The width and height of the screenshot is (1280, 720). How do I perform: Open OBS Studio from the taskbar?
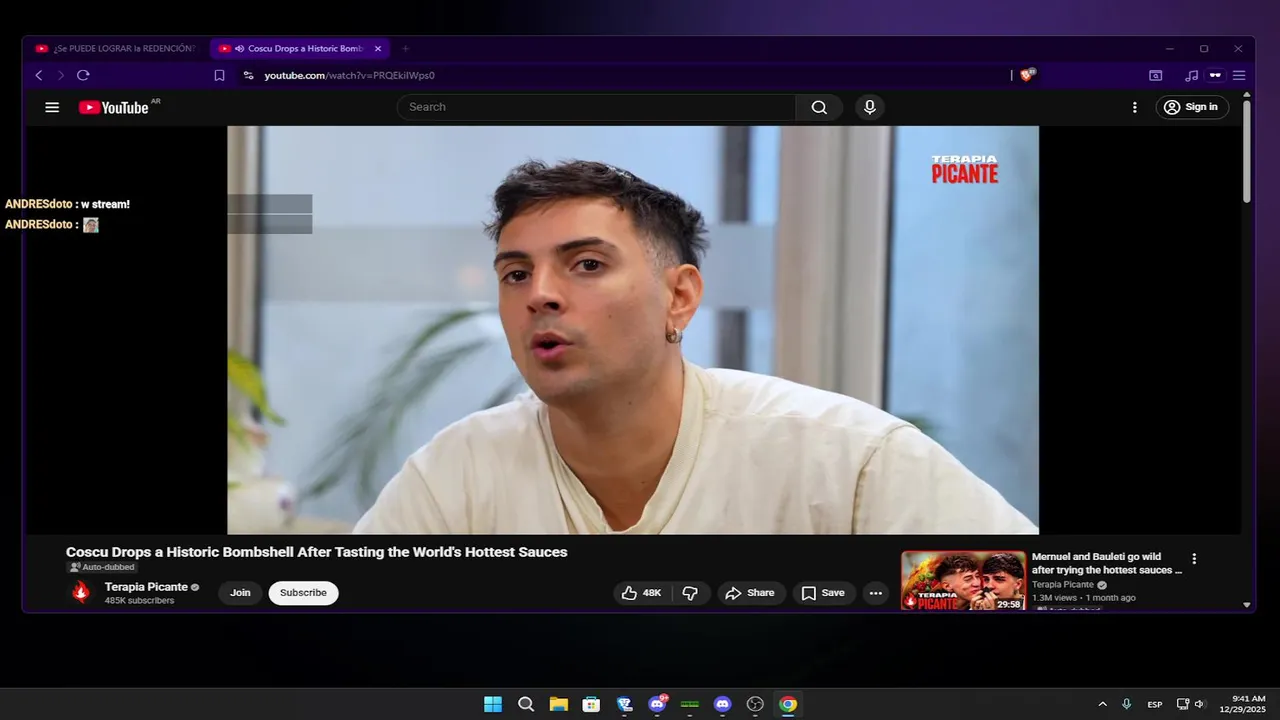755,704
